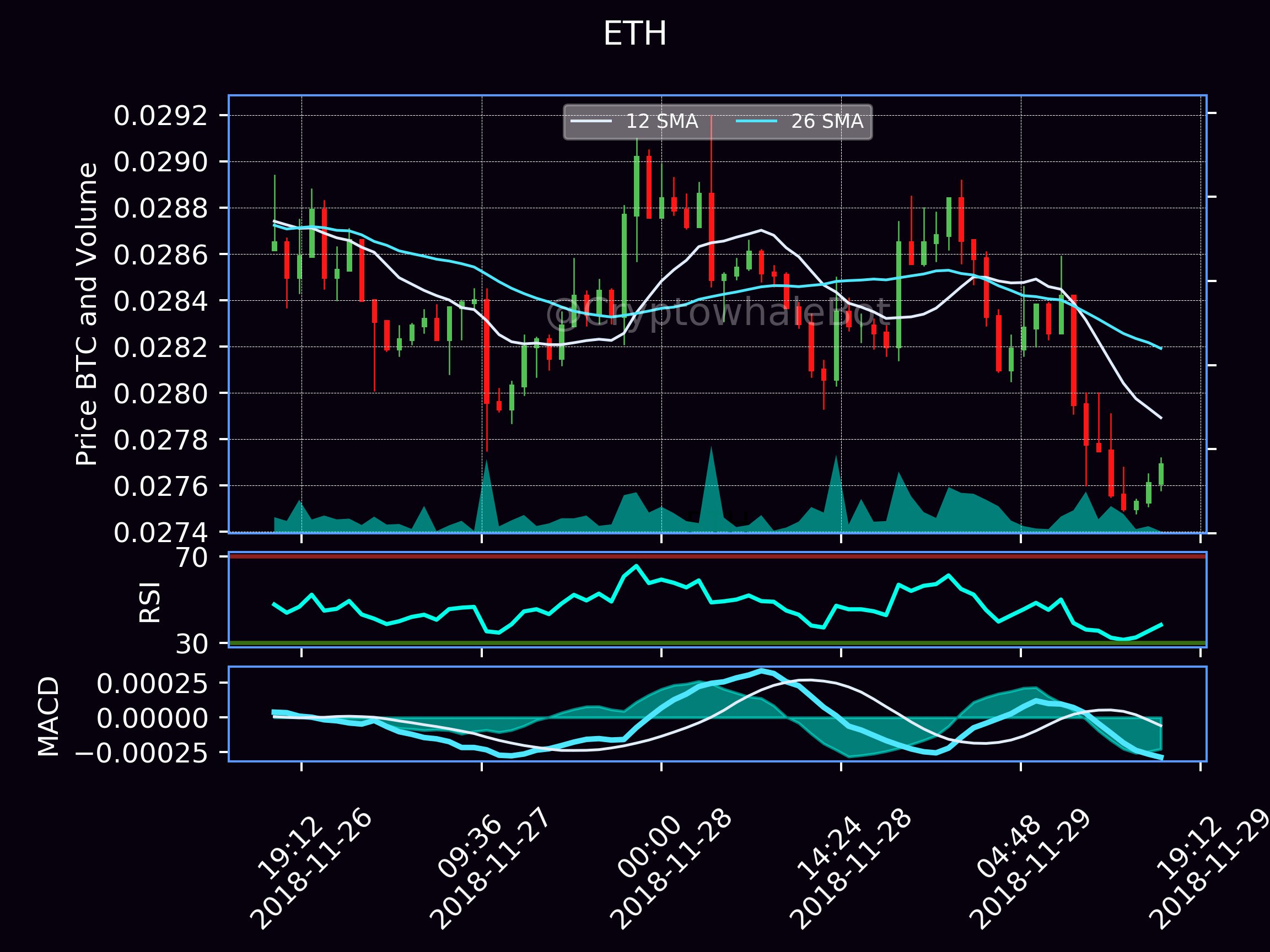
Task: Click the 0.0282 price axis label
Action: tap(160, 347)
